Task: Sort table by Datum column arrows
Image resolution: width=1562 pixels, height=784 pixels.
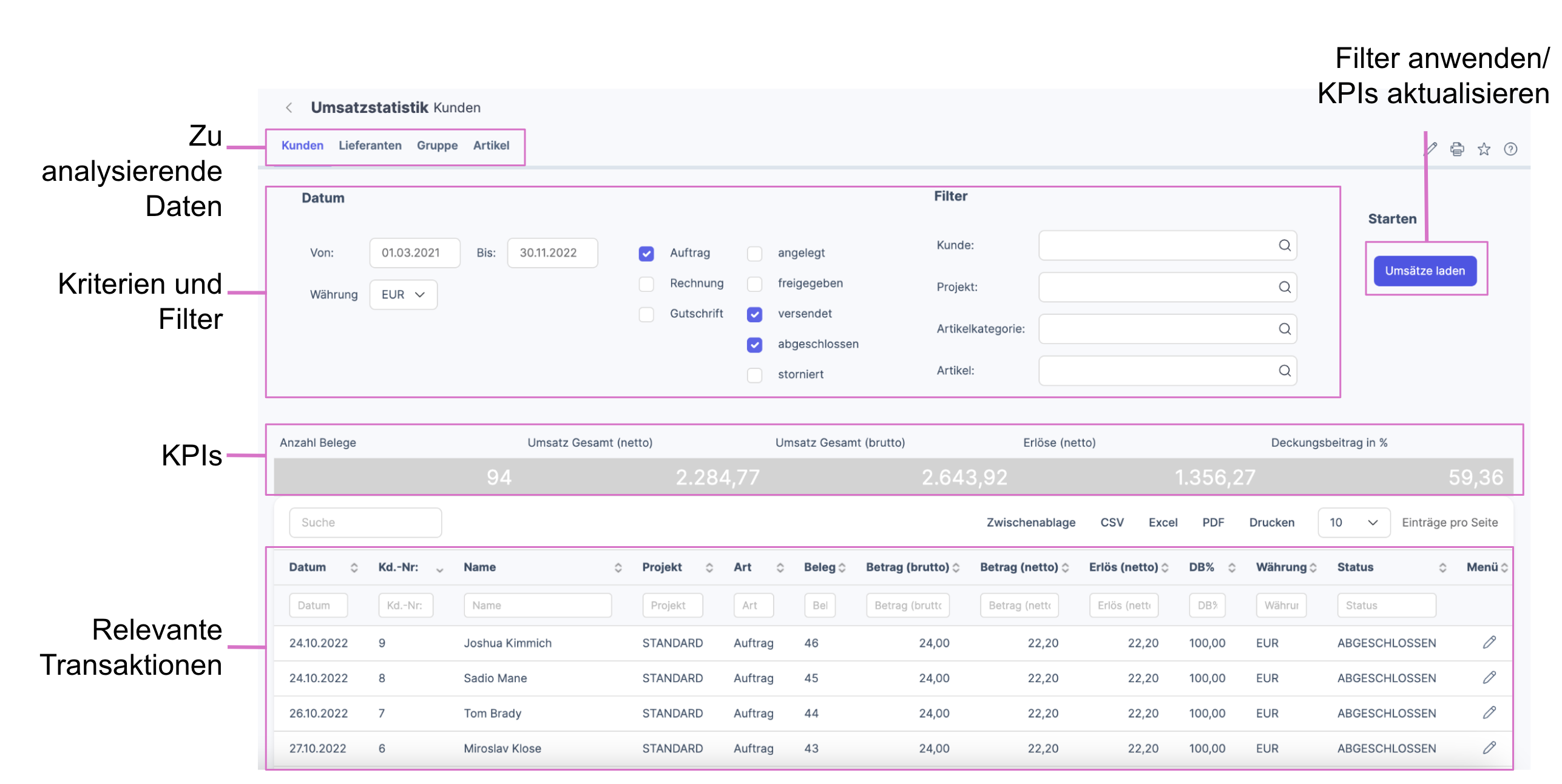Action: coord(354,567)
